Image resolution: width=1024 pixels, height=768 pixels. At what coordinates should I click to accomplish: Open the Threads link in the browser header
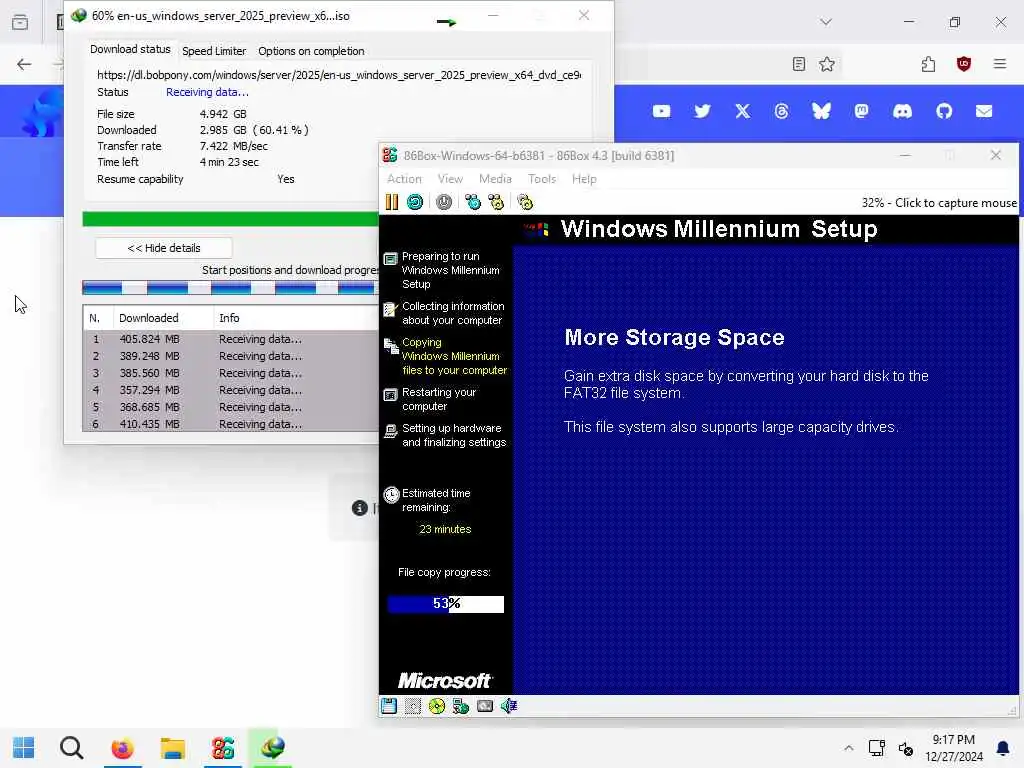[782, 111]
